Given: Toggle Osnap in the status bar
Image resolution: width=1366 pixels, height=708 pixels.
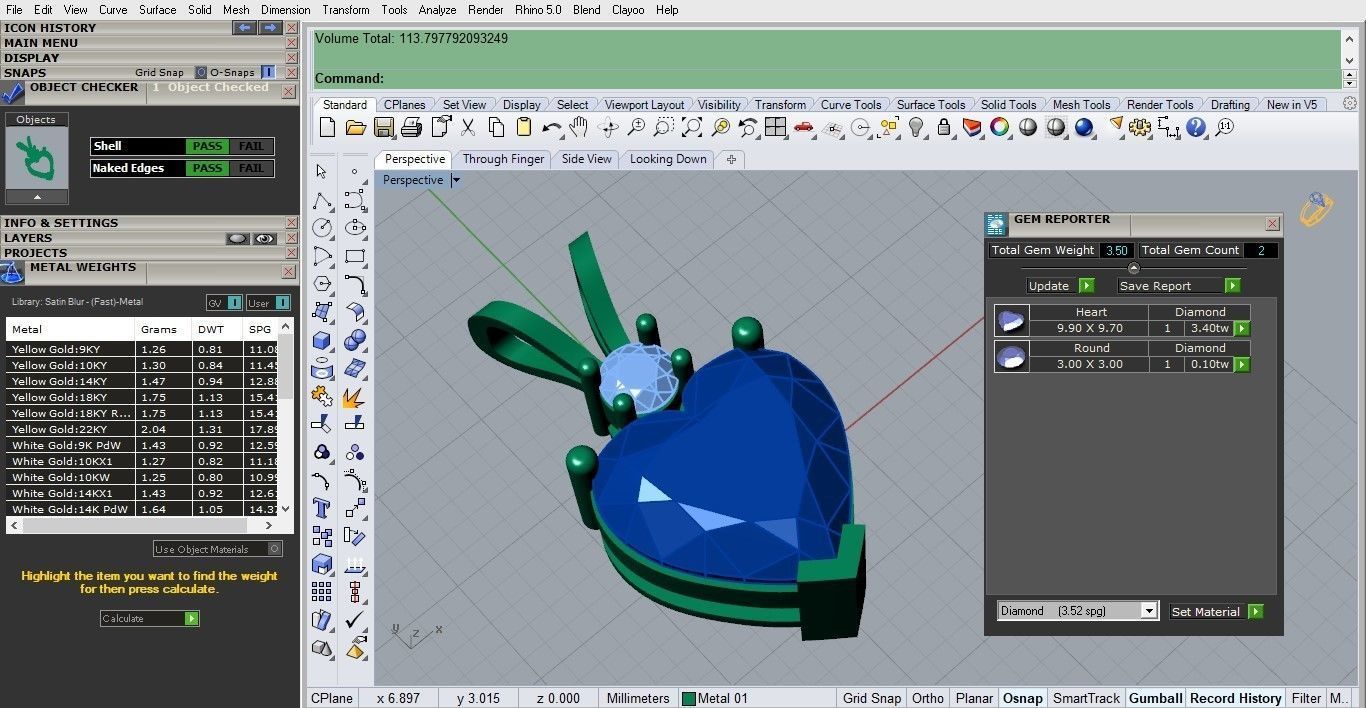Looking at the screenshot, I should point(1022,698).
